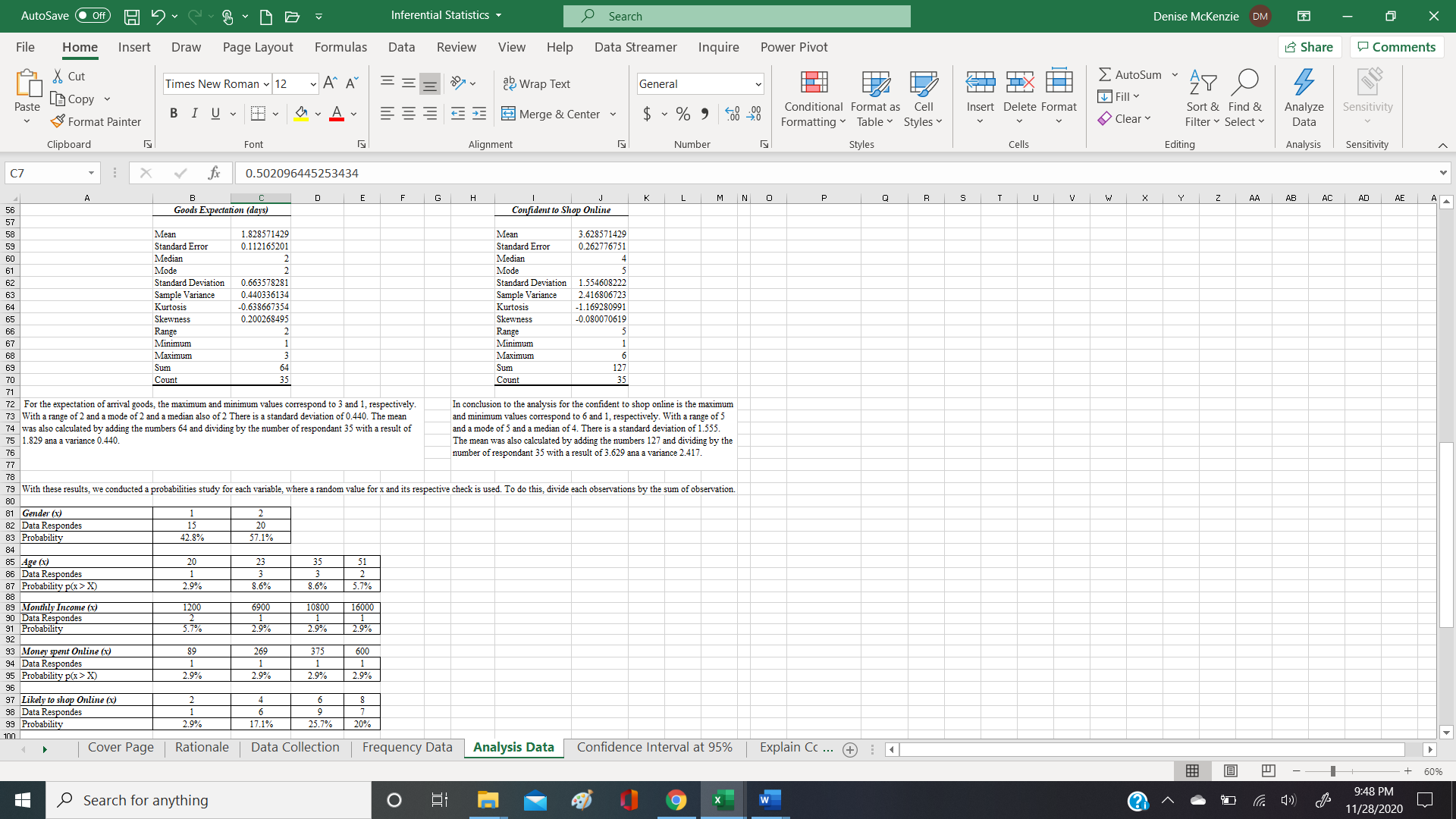The image size is (1456, 819).
Task: Apply align right to cell
Action: (x=429, y=114)
